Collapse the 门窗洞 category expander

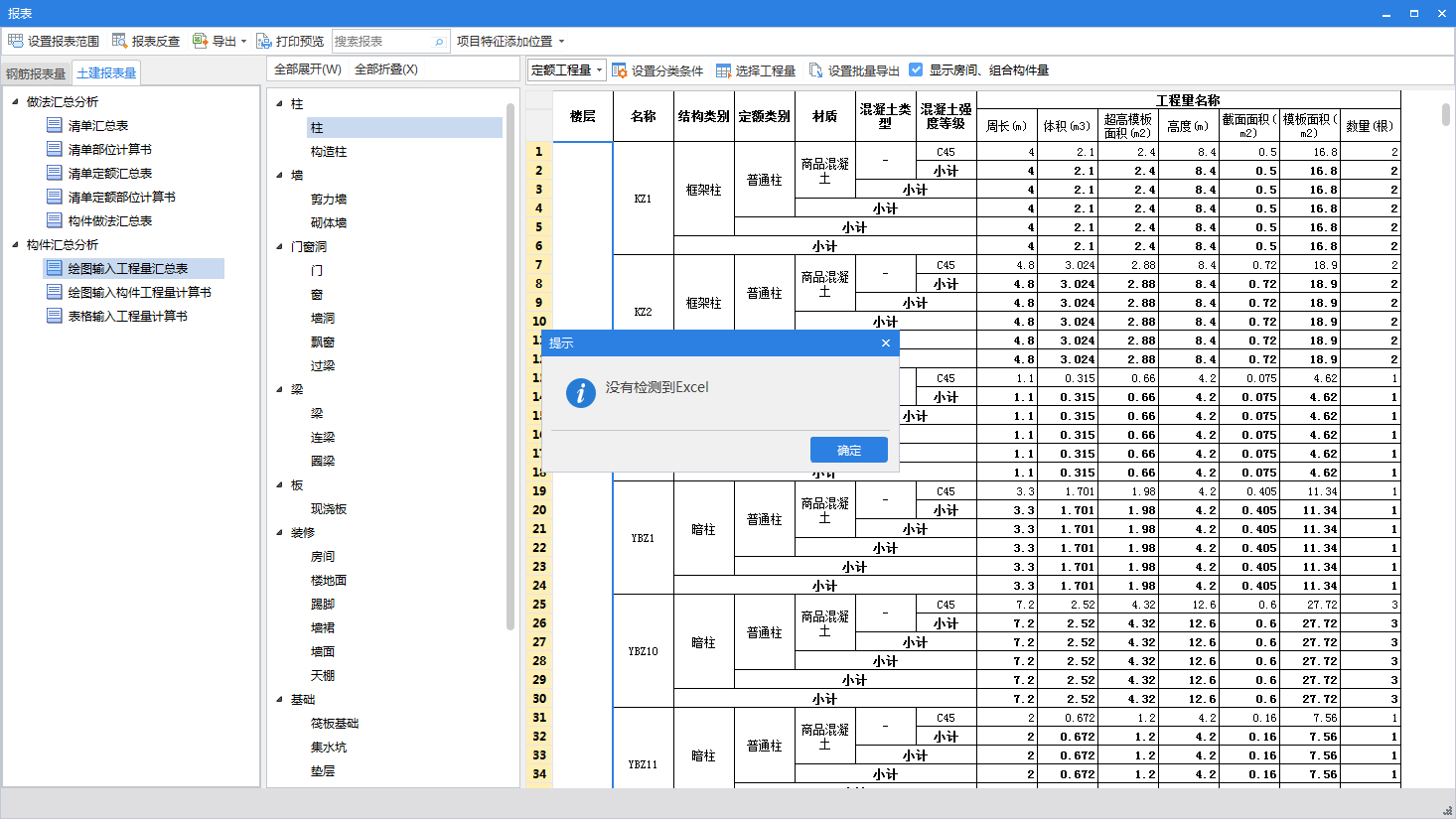click(279, 246)
